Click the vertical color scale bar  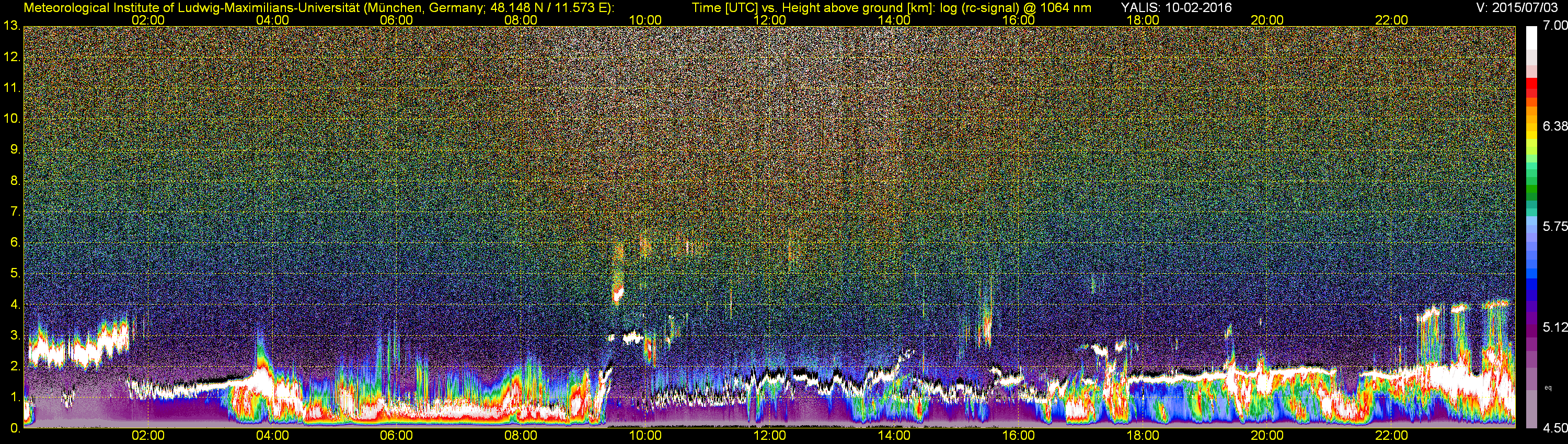tap(1532, 227)
